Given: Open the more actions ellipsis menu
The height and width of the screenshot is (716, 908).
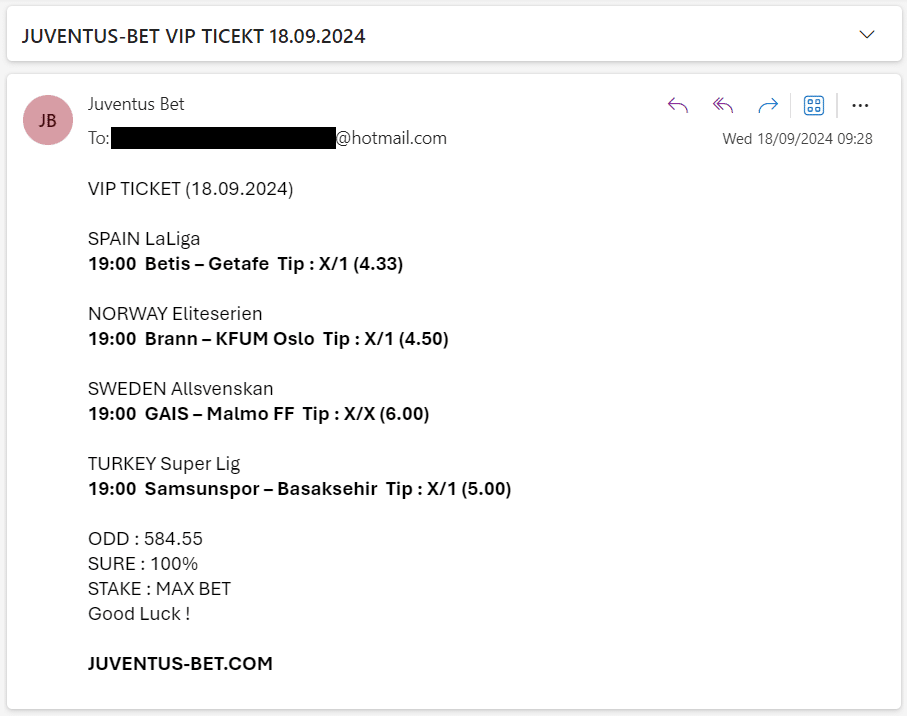Looking at the screenshot, I should (860, 105).
